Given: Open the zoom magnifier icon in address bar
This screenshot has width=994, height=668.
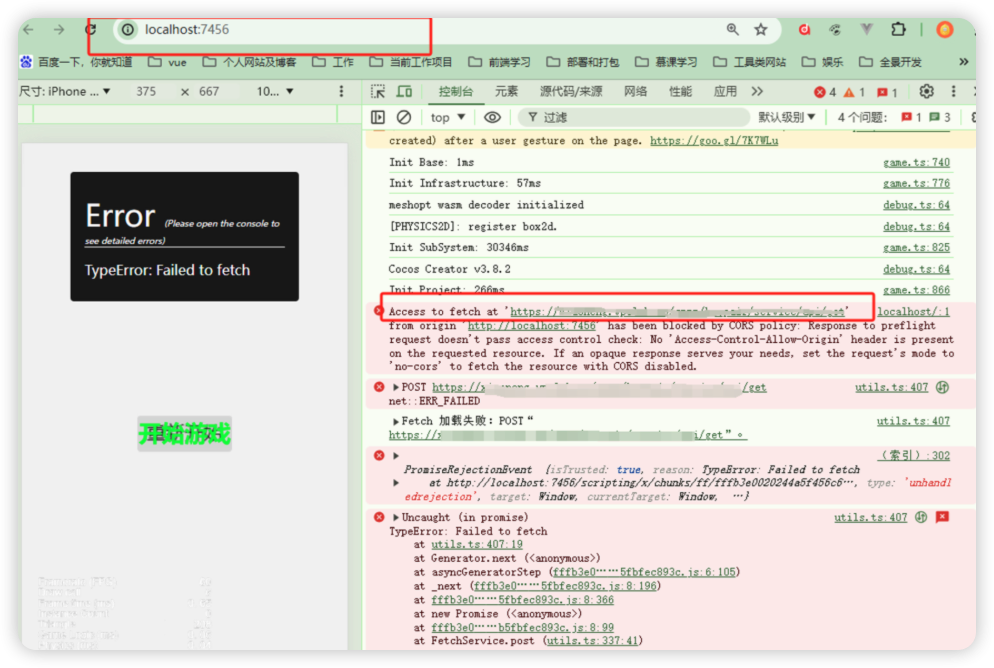Looking at the screenshot, I should coord(732,29).
